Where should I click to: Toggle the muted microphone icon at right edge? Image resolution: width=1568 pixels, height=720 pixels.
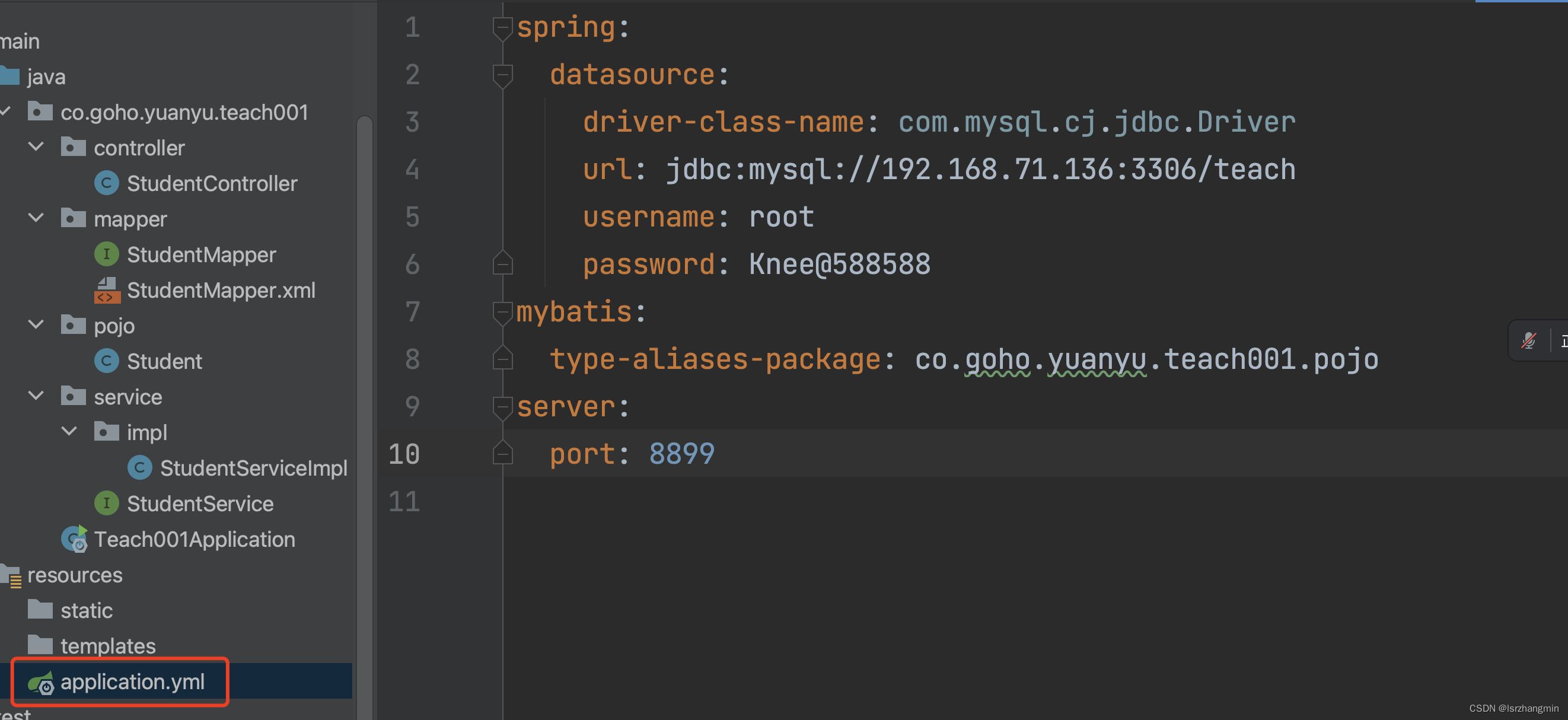click(1528, 341)
